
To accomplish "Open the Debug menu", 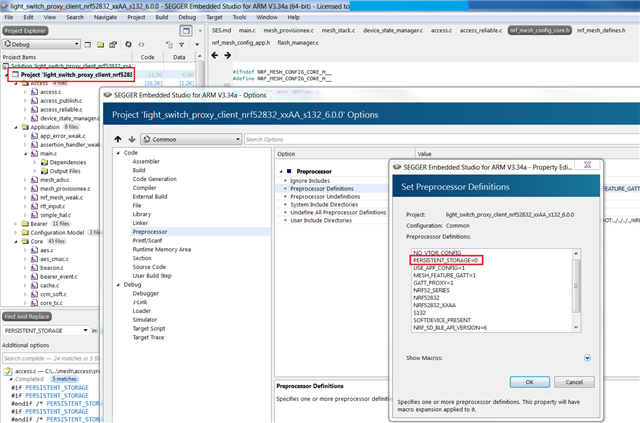I will coord(187,17).
